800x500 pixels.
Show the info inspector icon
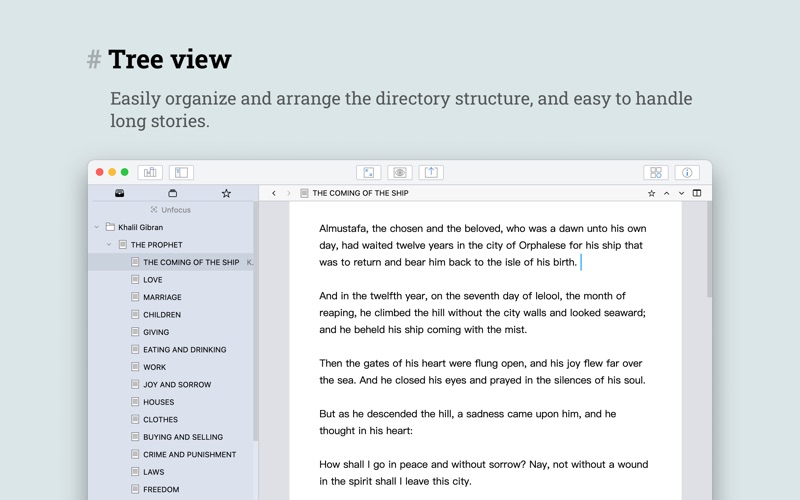(687, 172)
